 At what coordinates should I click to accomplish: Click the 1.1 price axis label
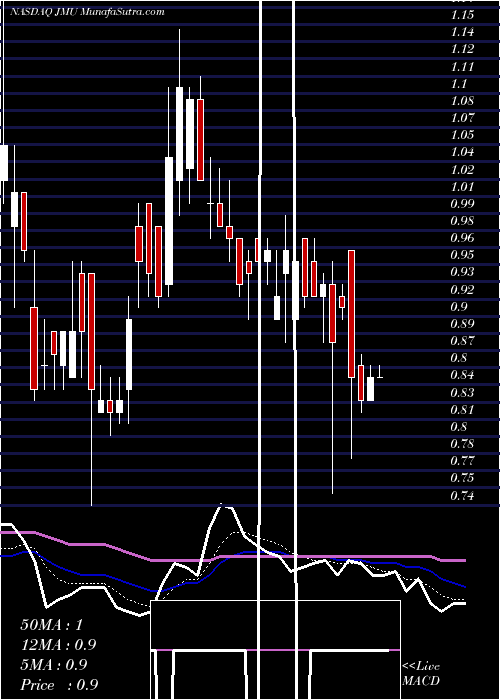pos(459,83)
